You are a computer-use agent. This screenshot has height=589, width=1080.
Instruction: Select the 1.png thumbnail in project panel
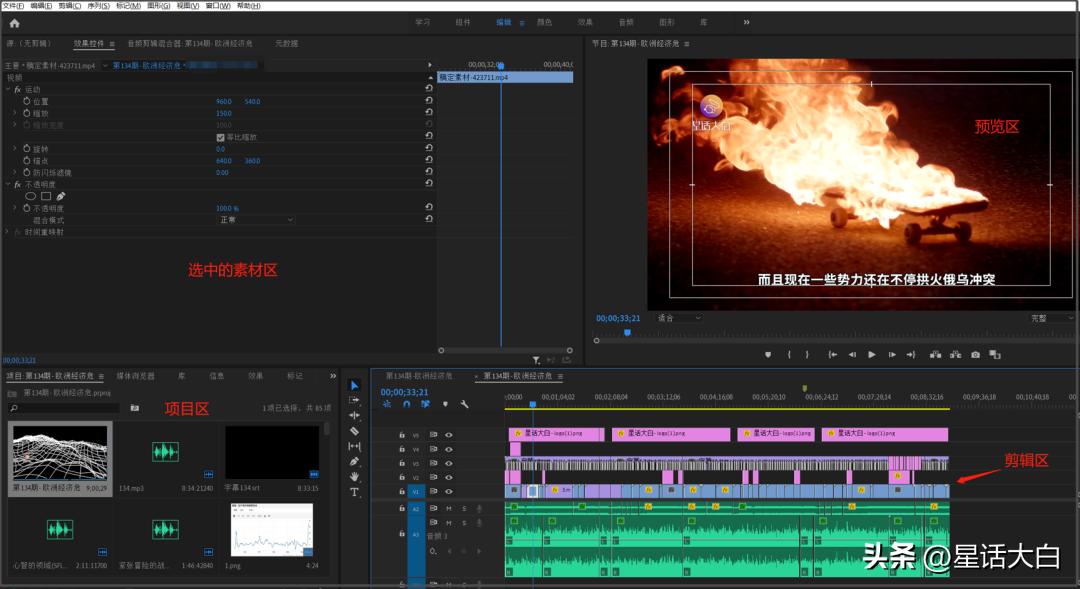272,530
